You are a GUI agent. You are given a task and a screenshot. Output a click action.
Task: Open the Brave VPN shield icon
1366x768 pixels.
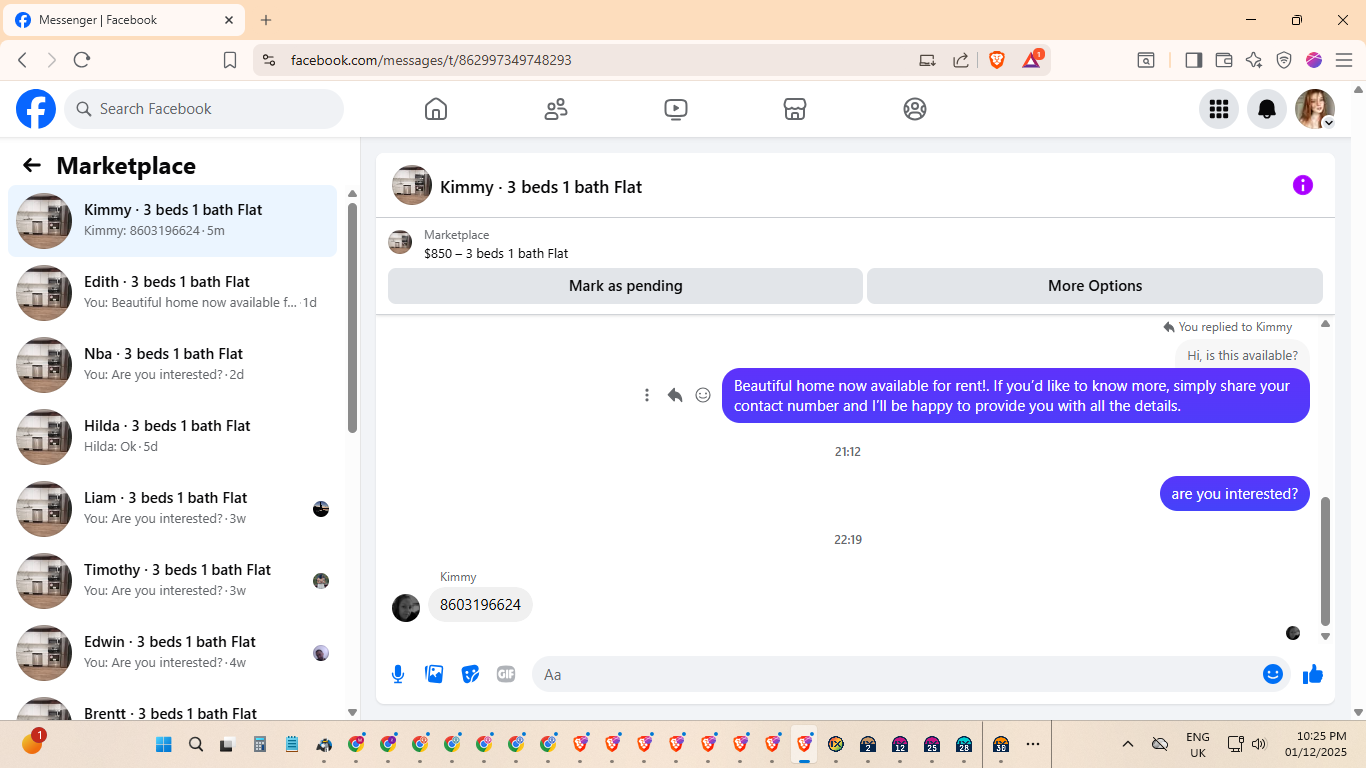[x=1284, y=60]
